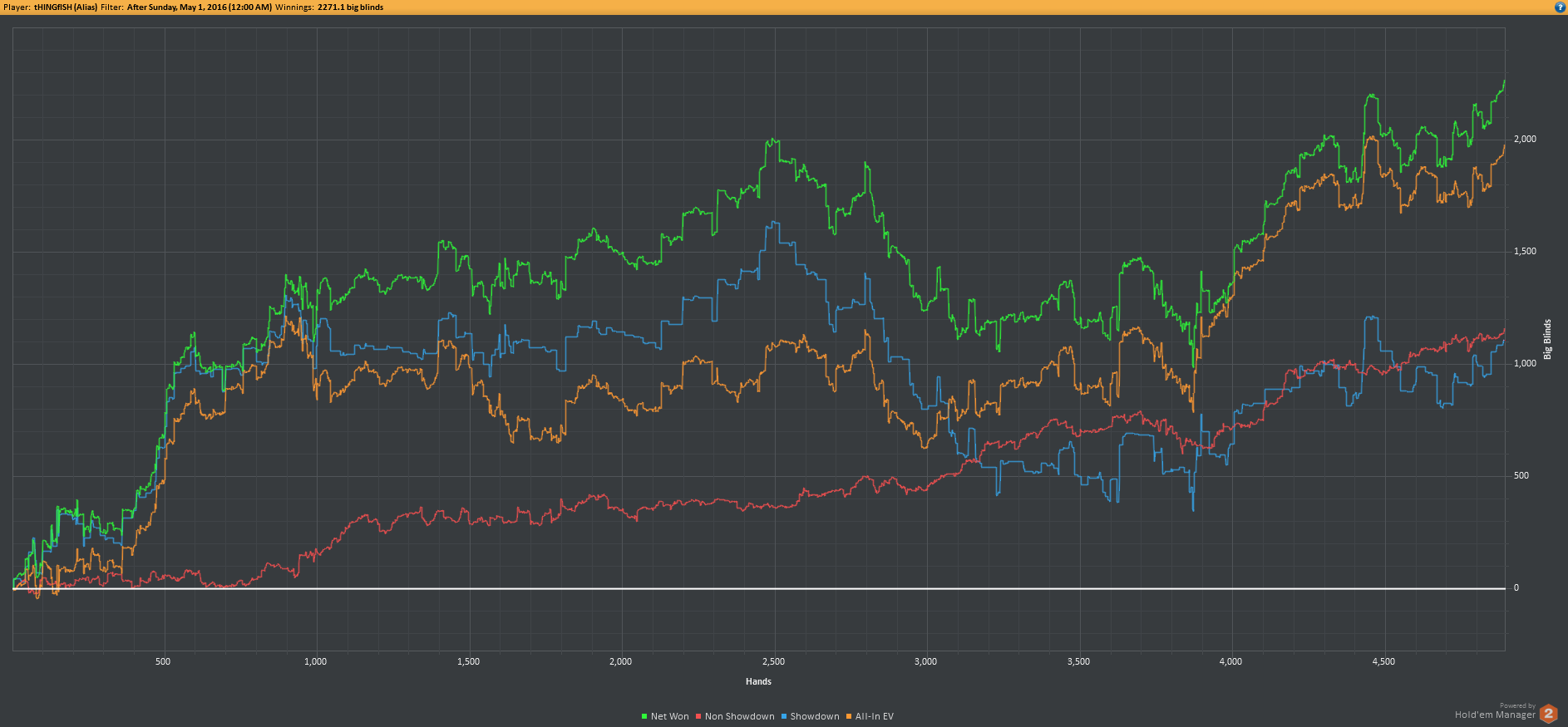The image size is (1568, 727).
Task: Select the player name tHINGfISH (Alias)
Action: click(x=66, y=7)
